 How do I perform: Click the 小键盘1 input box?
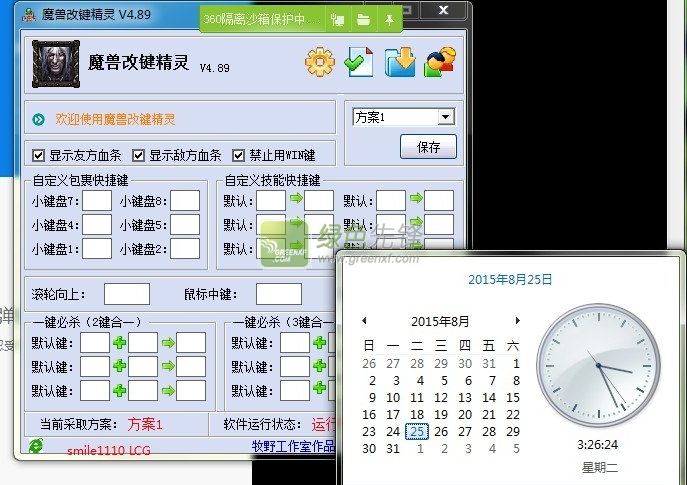97,248
